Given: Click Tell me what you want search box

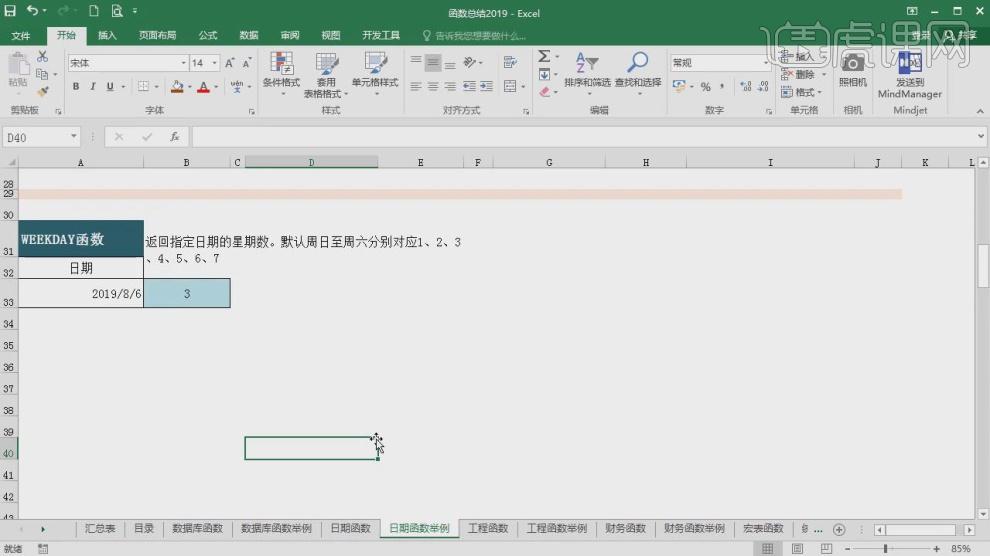Looking at the screenshot, I should pos(480,35).
